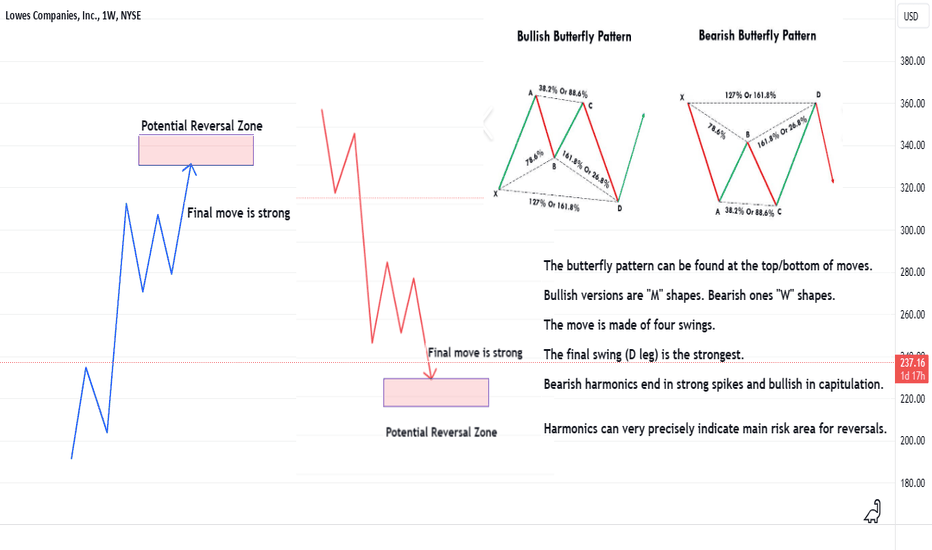Click the red arrowhead above the lower zone
Screen dimensions: 932x550
(430, 373)
